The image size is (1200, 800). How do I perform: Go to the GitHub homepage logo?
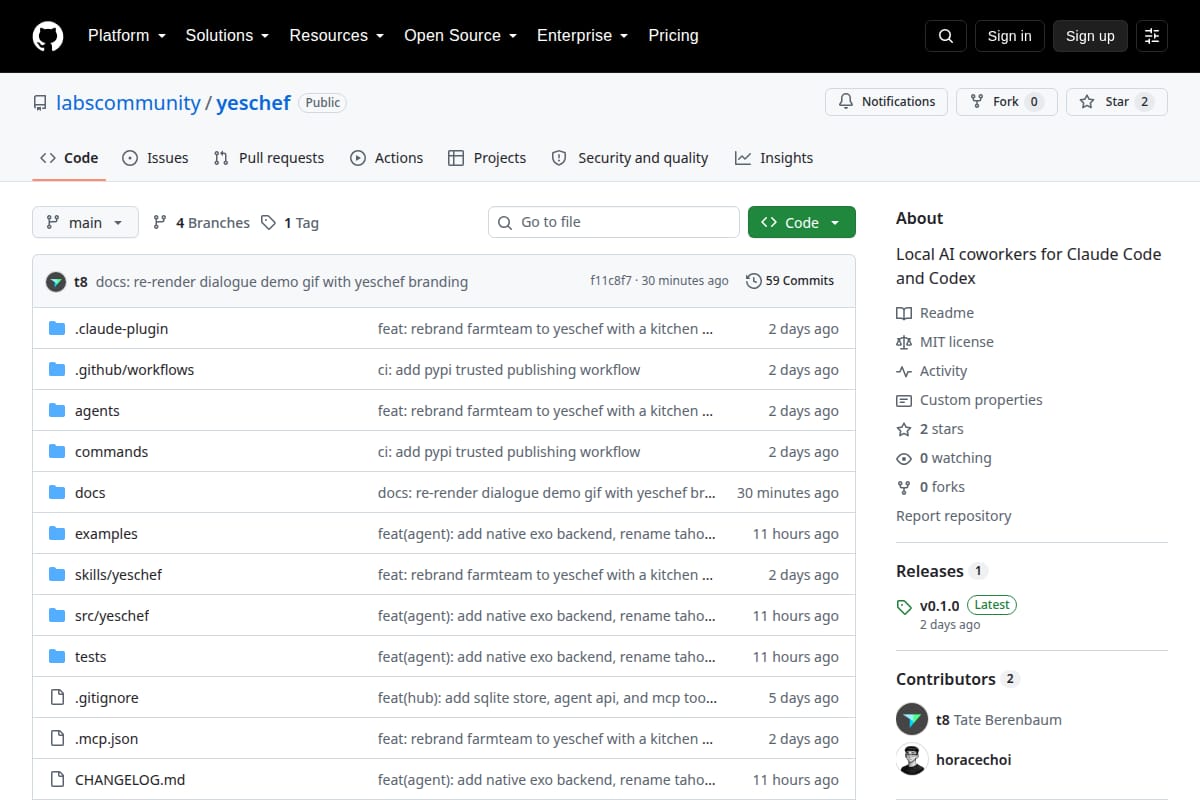[x=48, y=36]
